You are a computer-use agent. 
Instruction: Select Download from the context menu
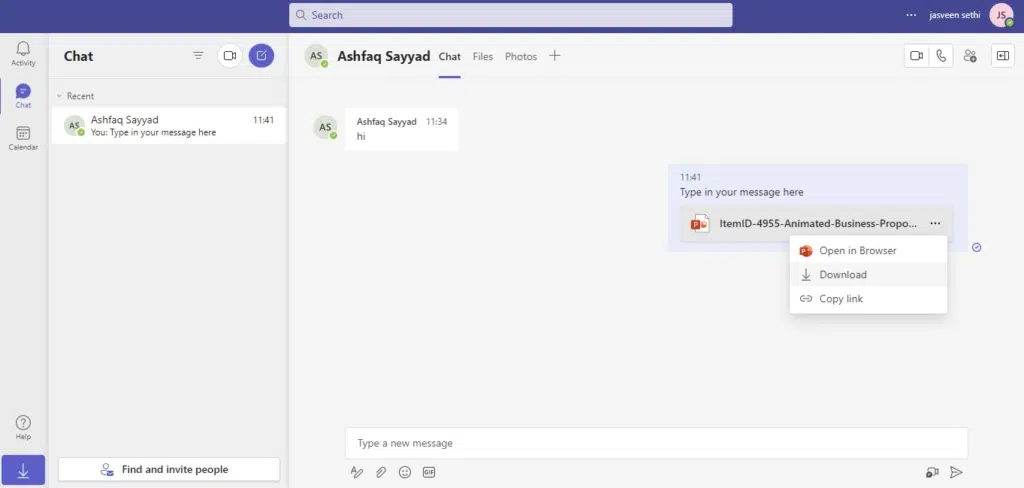tap(843, 275)
